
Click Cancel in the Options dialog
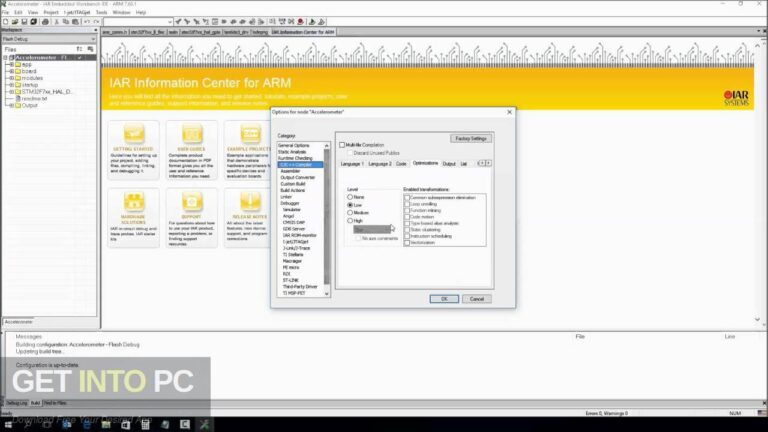[x=477, y=299]
